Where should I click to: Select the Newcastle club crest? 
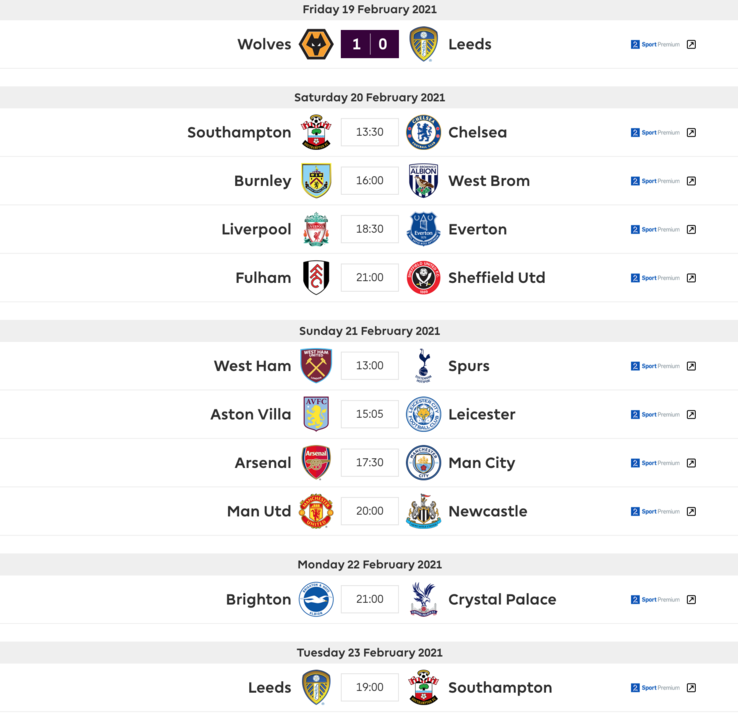(x=424, y=511)
